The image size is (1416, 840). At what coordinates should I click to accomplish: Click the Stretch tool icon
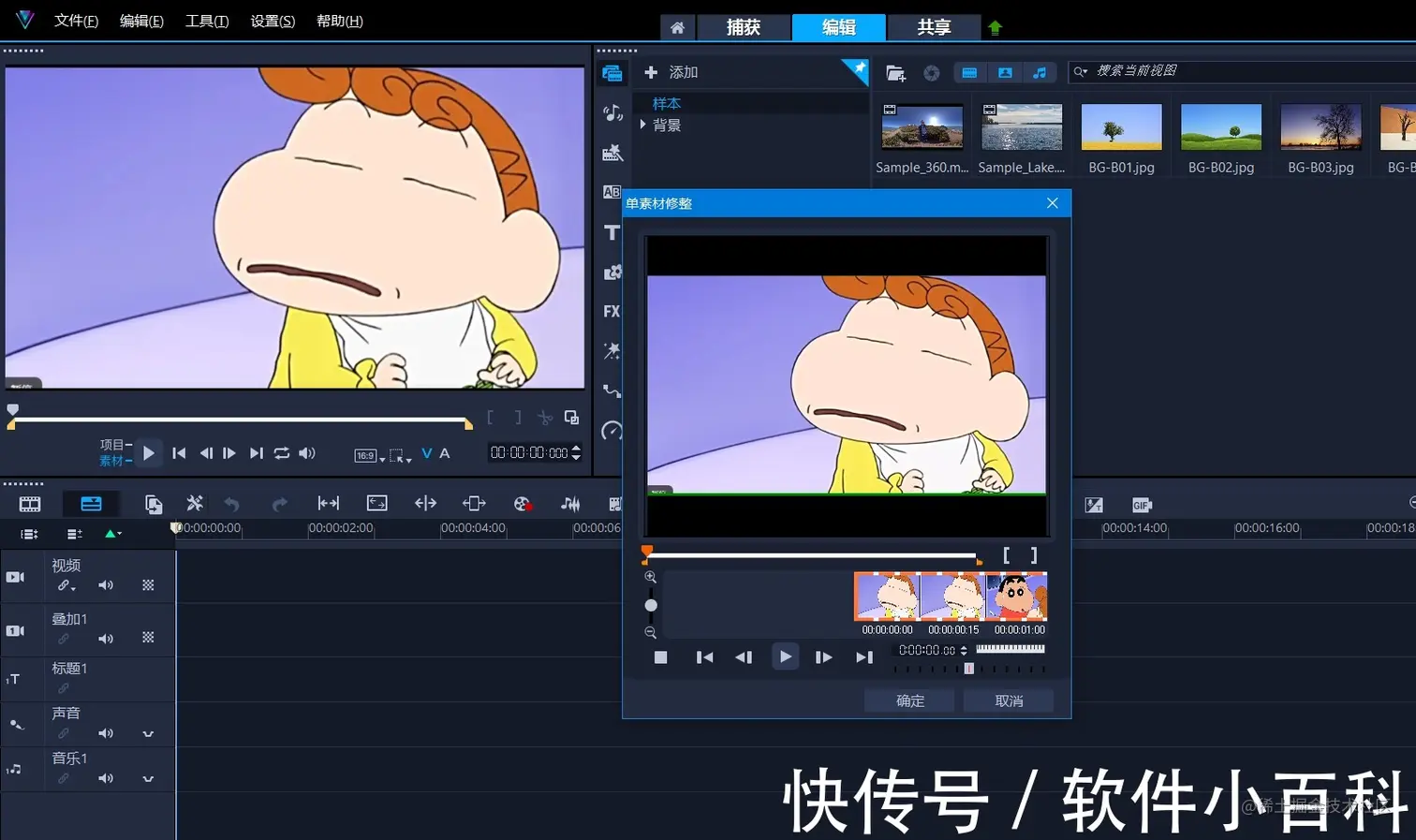click(x=377, y=504)
